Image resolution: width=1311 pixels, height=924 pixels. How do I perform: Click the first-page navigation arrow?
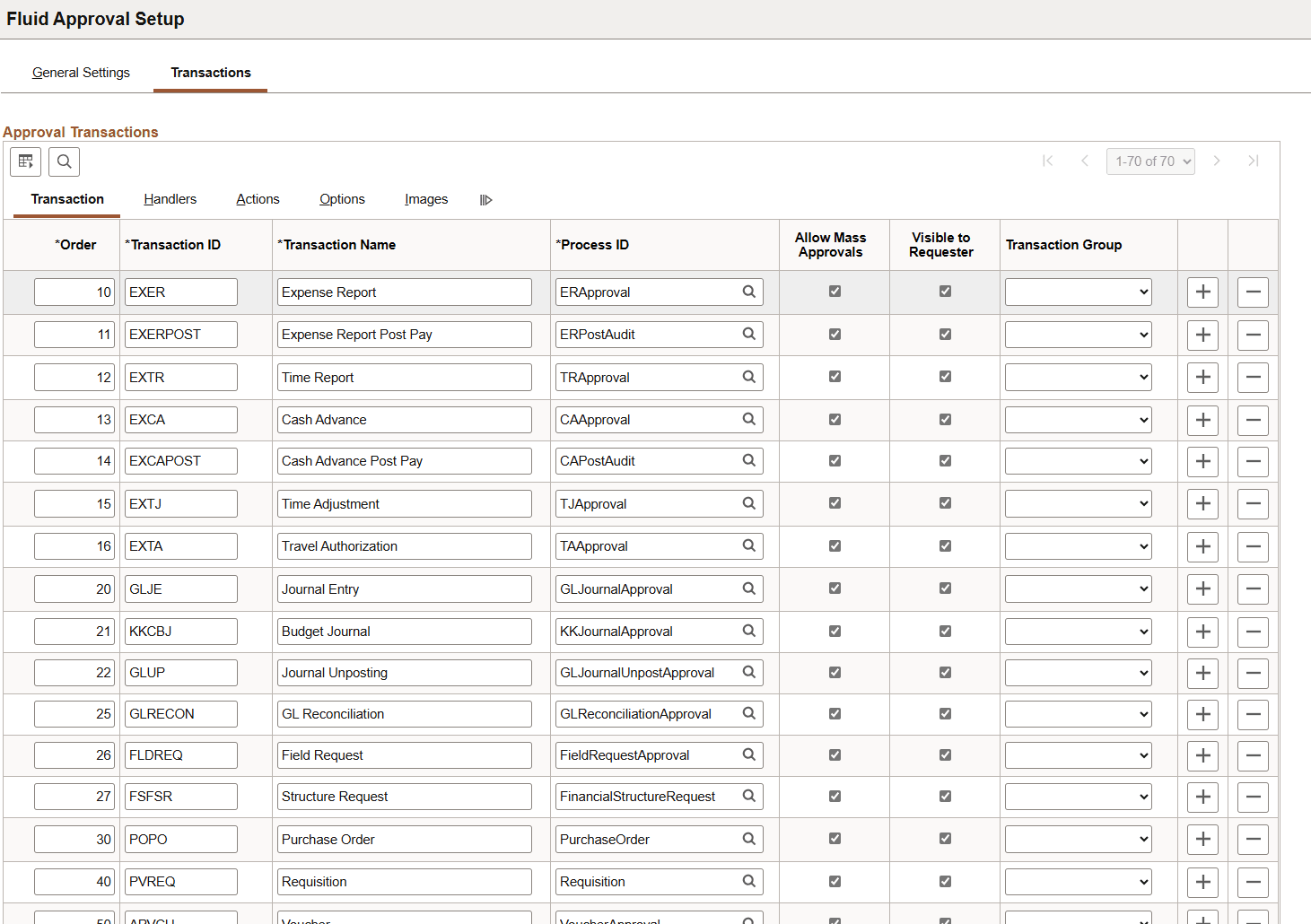point(1048,161)
